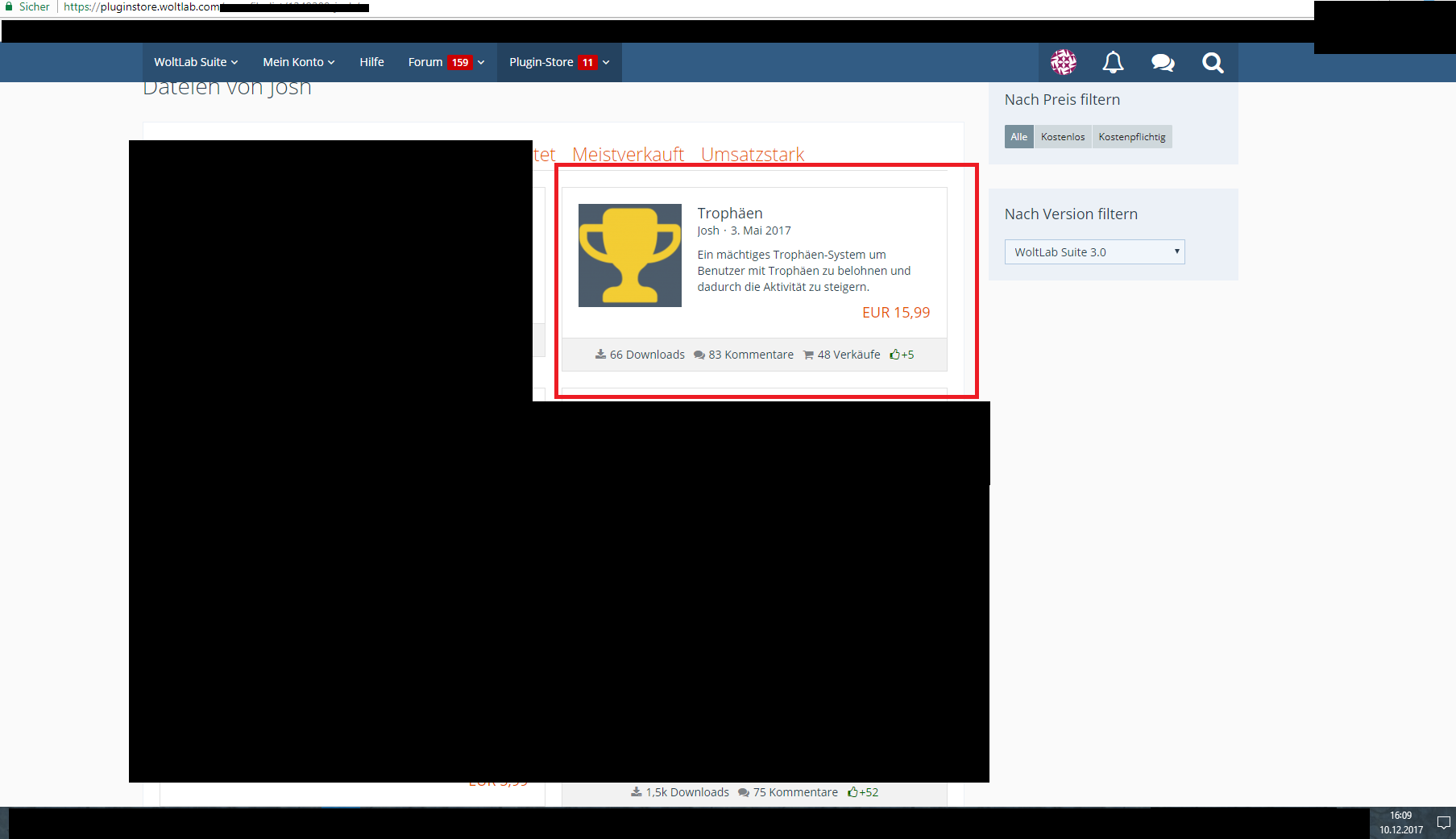Click the 48 Verkäufe cart icon

pos(808,355)
